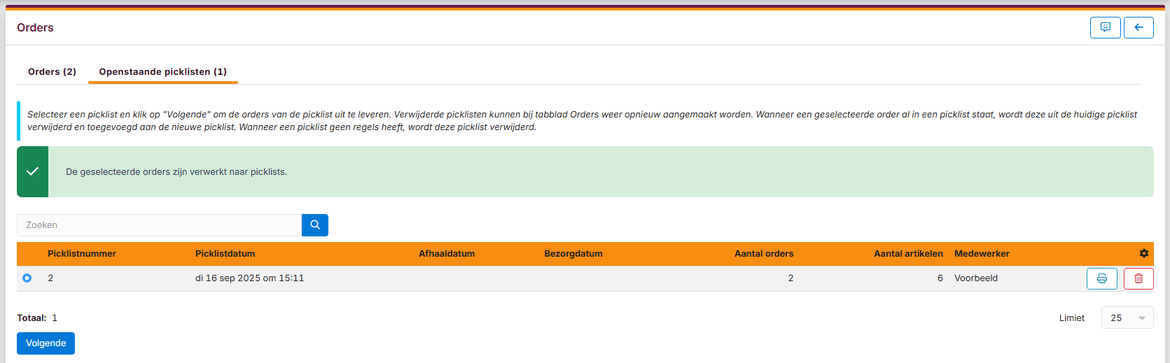
Task: Print picklist 2
Action: click(x=1101, y=279)
